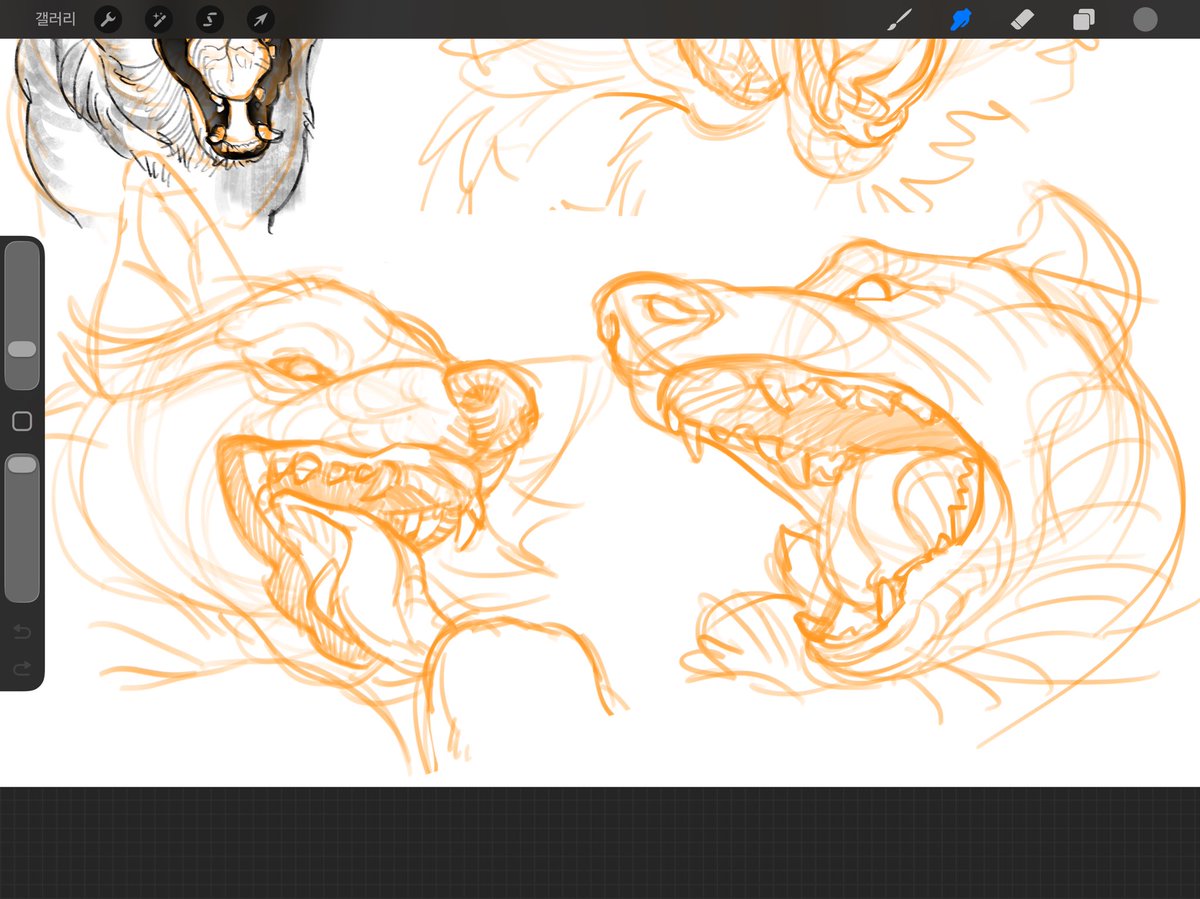Open the Actions wrench menu
The image size is (1200, 899).
point(108,19)
